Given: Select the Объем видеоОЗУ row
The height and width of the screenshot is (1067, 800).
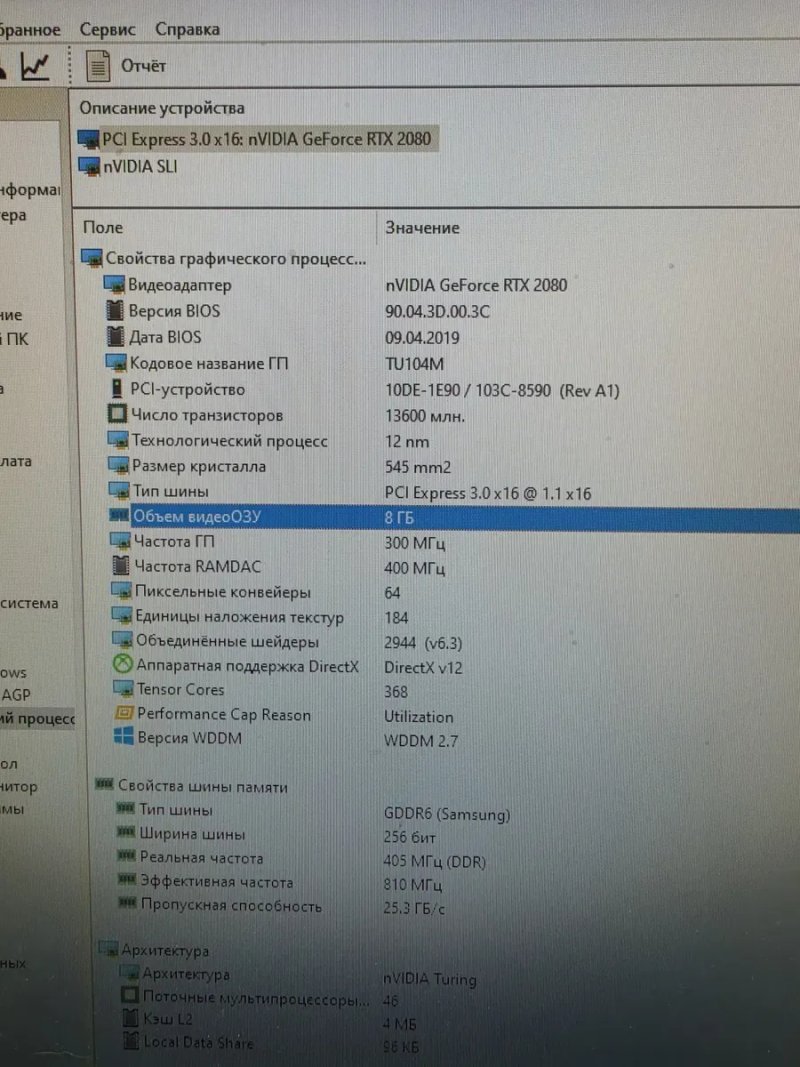Looking at the screenshot, I should tap(454, 517).
